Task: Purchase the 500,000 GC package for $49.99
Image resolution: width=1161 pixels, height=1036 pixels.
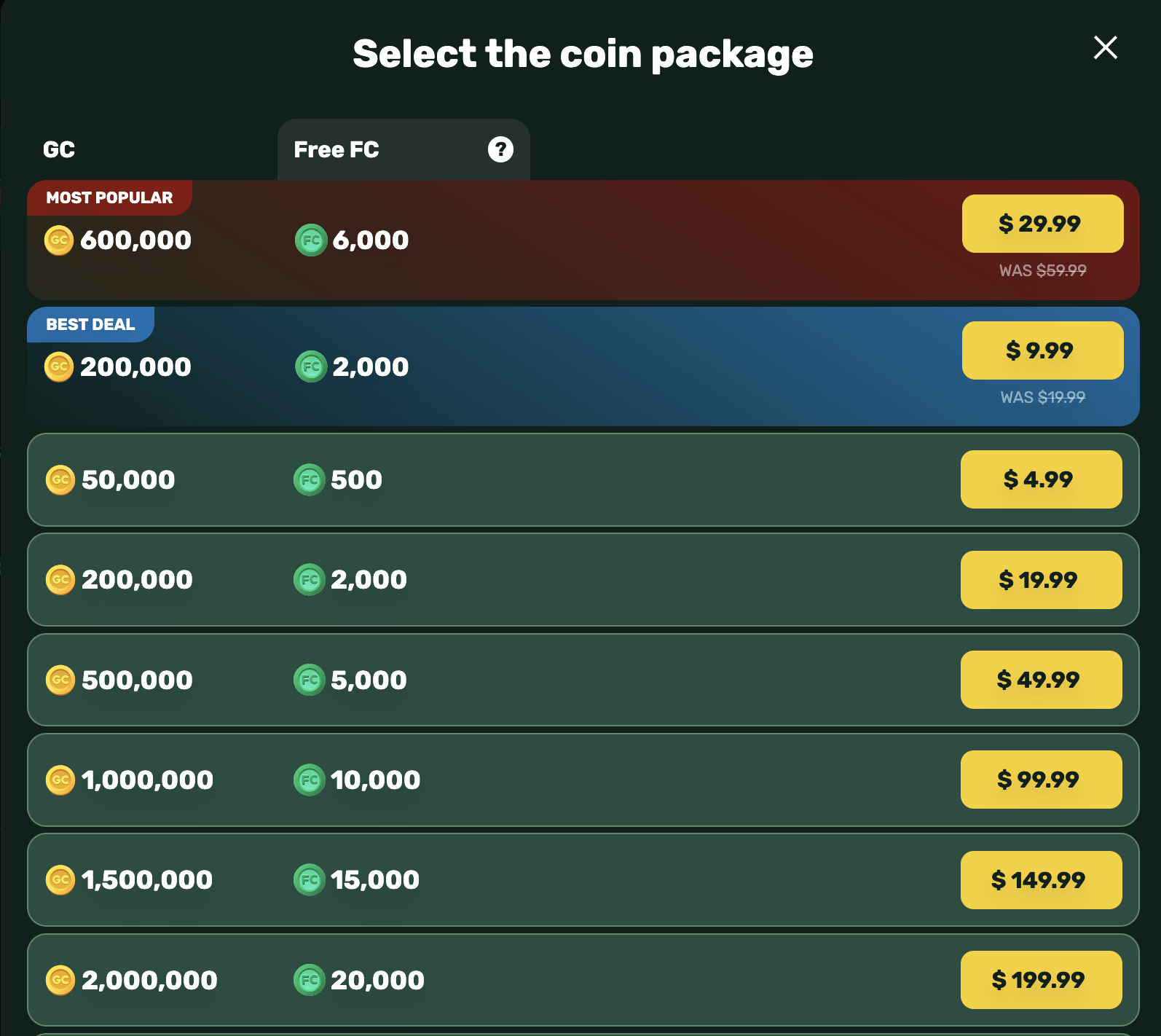Action: point(1041,680)
